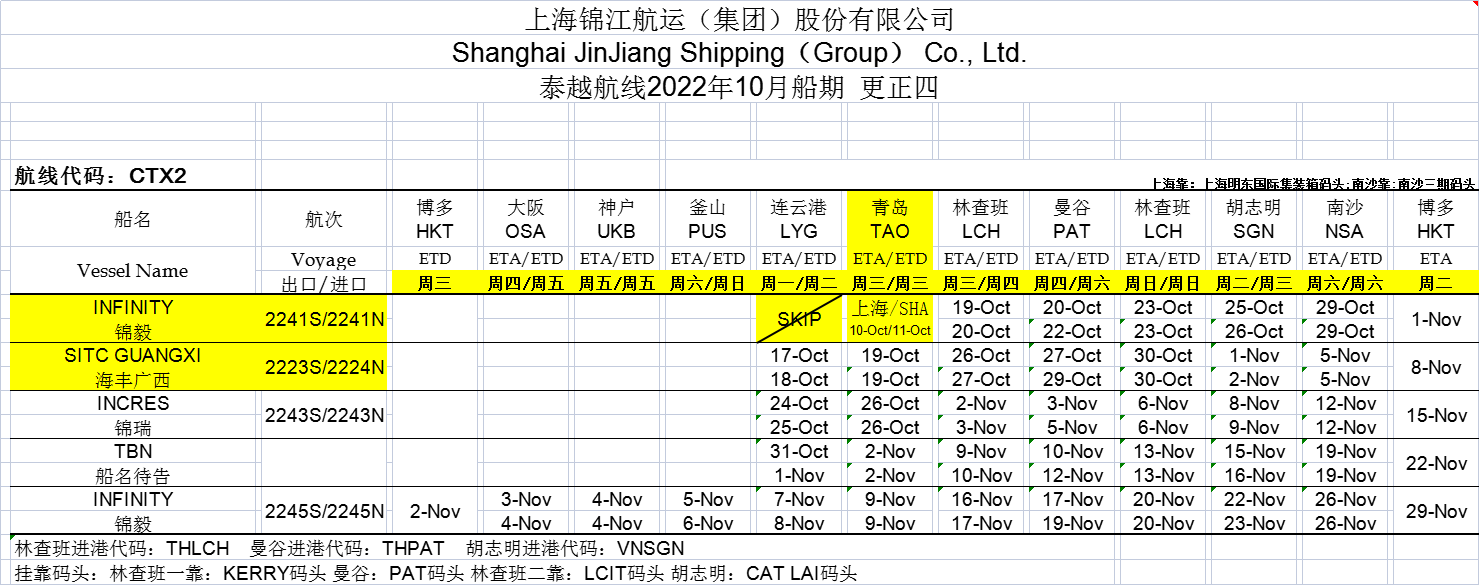The image size is (1479, 586).
Task: Click the "周二/周三" weekday cell
Action: (x=1254, y=283)
